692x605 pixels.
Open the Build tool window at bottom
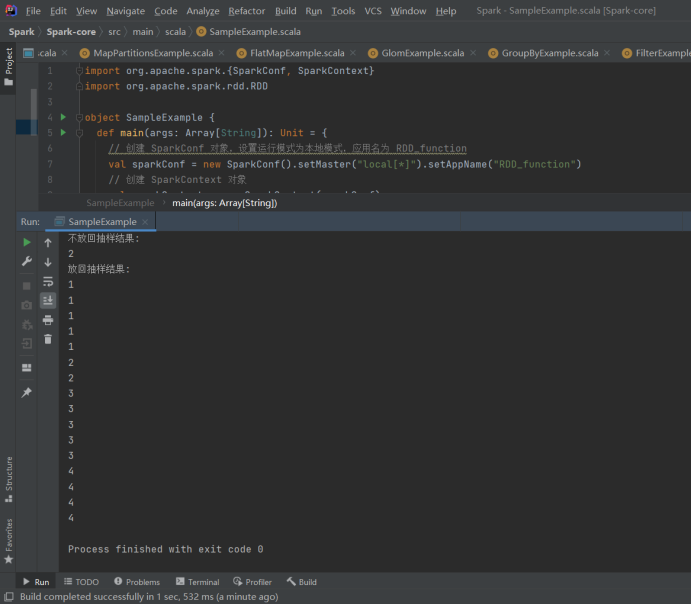tap(302, 582)
